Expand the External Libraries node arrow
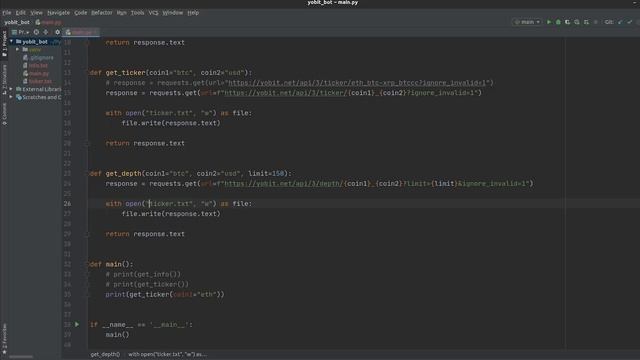 pos(11,89)
